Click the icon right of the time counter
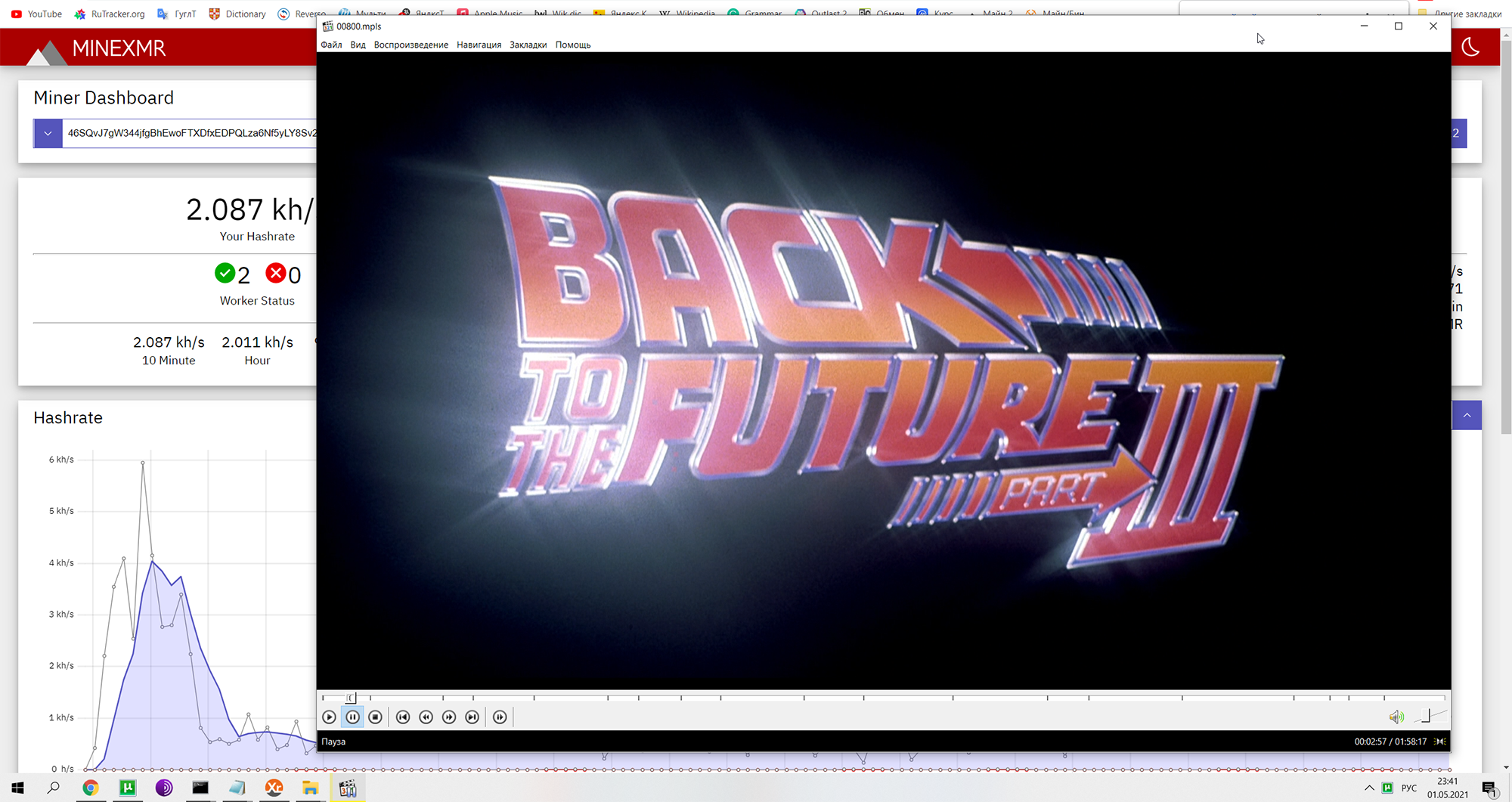Viewport: 1512px width, 802px height. (1440, 742)
